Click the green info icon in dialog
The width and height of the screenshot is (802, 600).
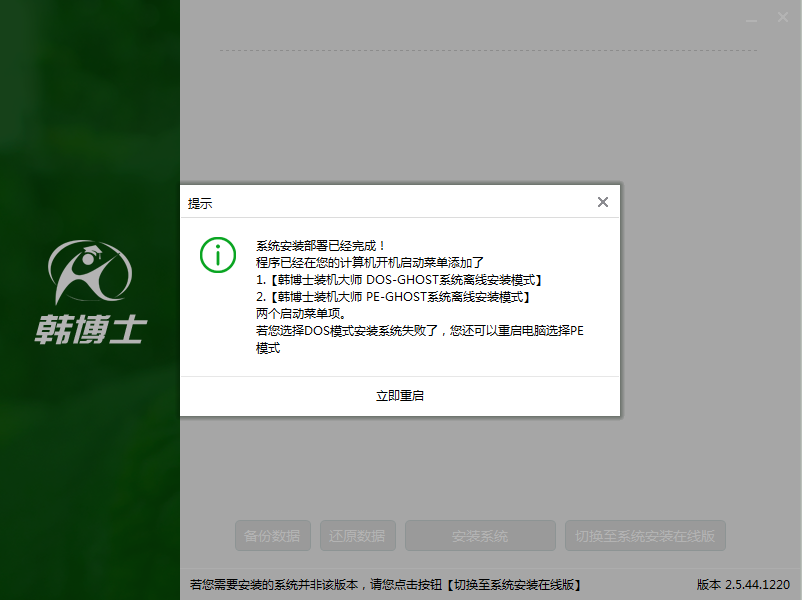[217, 254]
